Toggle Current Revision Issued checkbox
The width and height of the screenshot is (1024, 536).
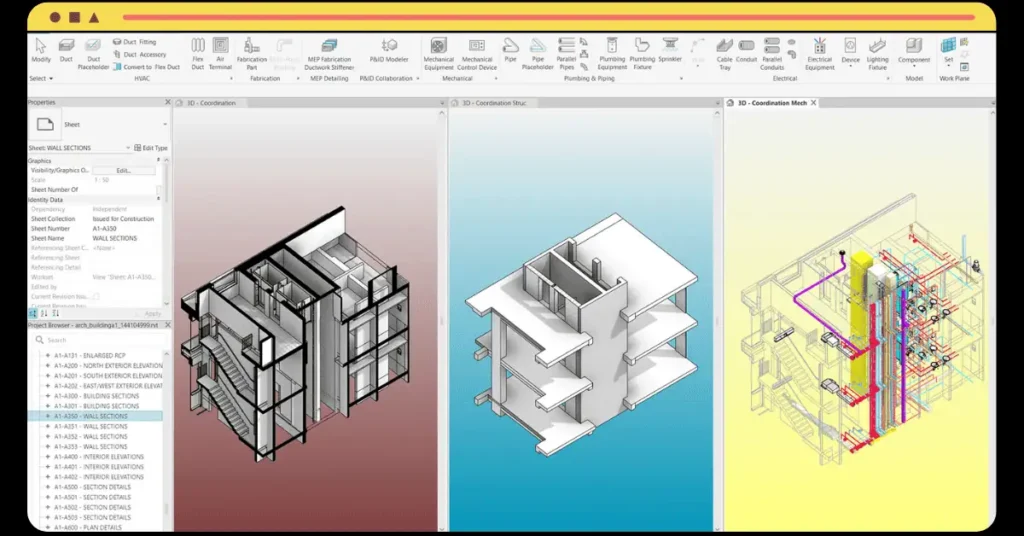click(x=96, y=296)
